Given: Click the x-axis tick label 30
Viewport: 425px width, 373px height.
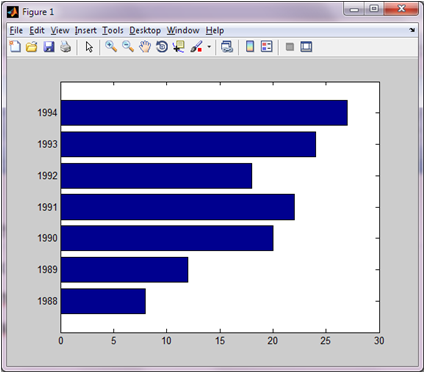Looking at the screenshot, I should [379, 341].
